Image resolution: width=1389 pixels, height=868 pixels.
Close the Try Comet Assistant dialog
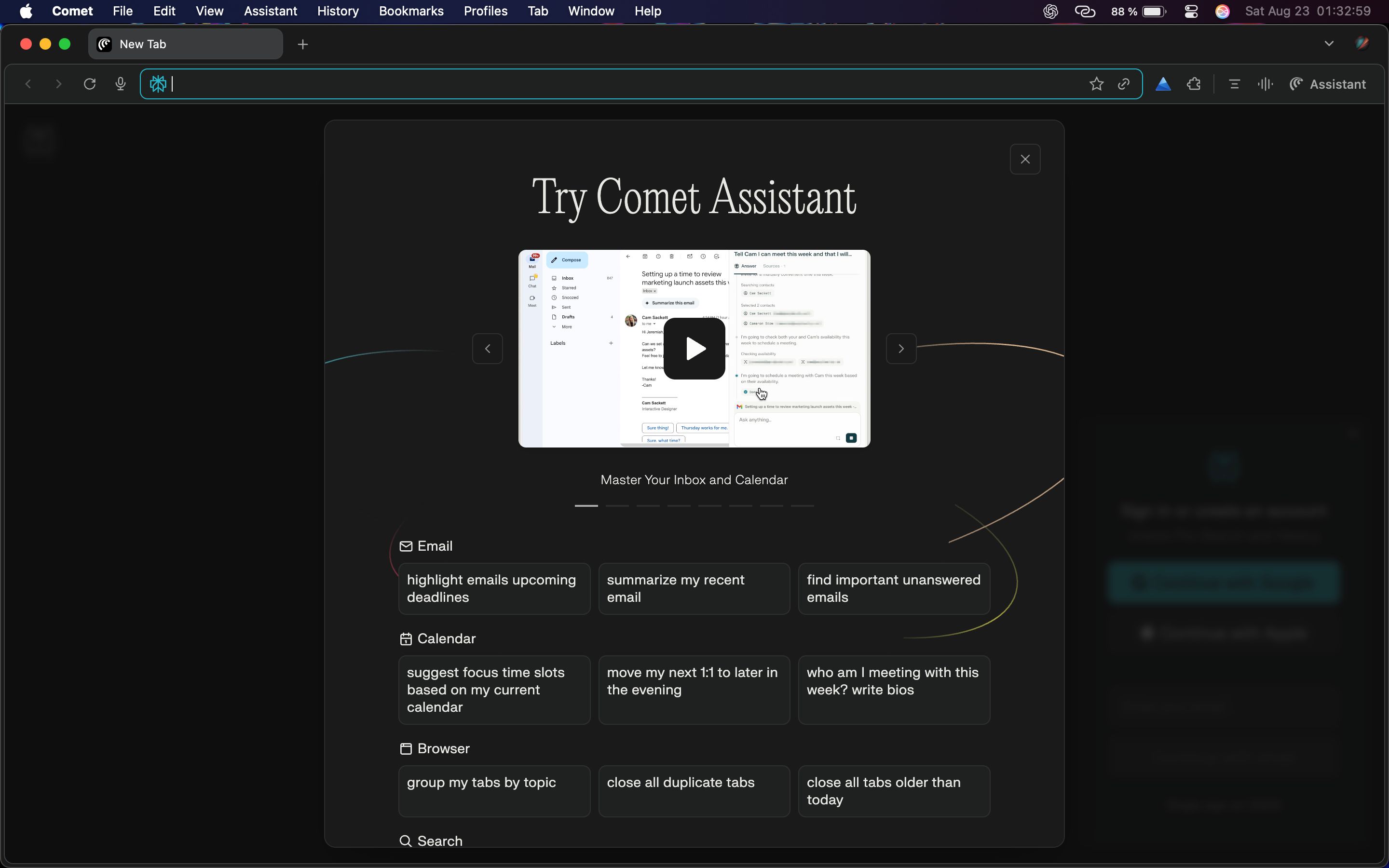(1024, 159)
